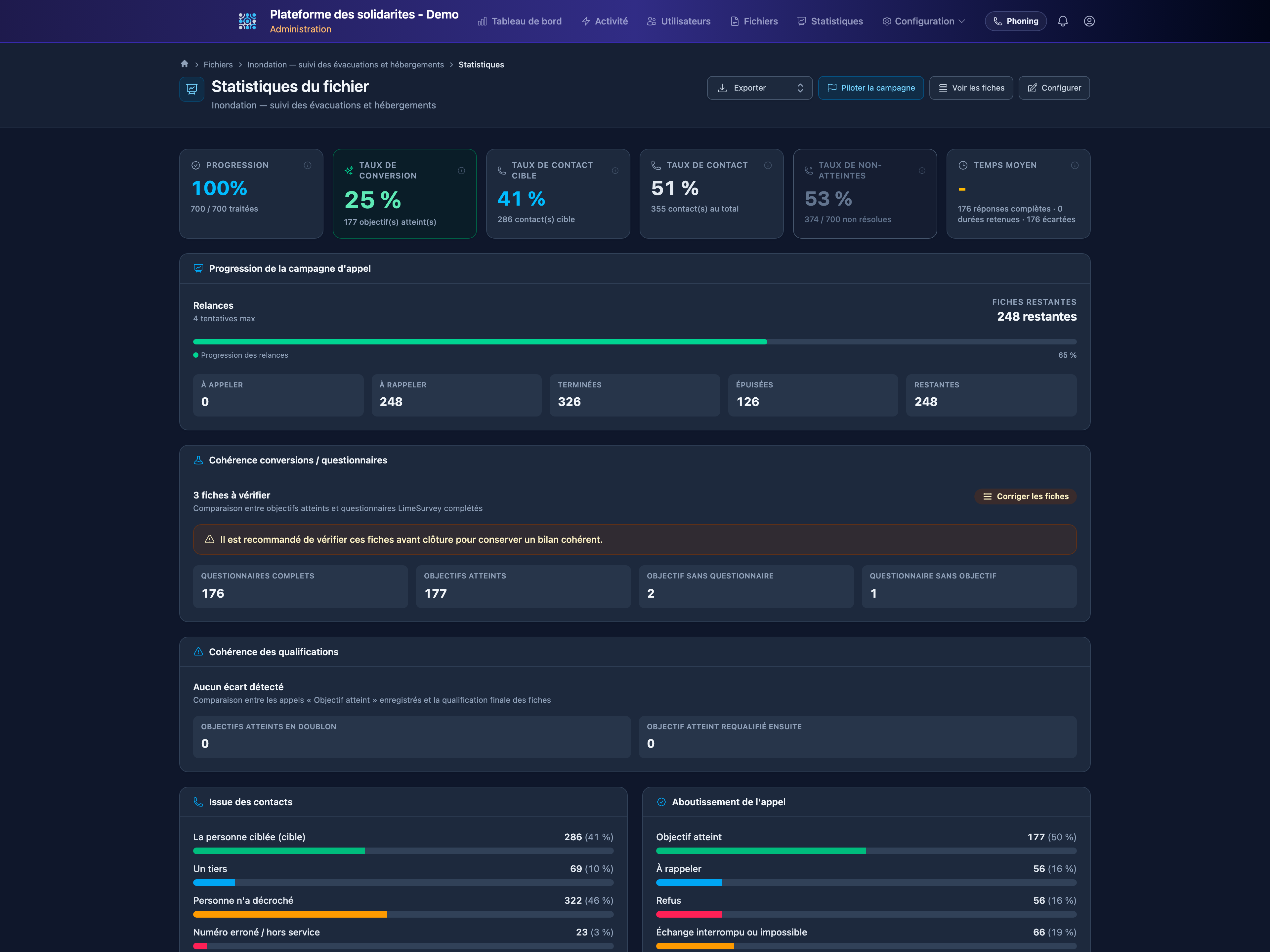The width and height of the screenshot is (1270, 952).
Task: Open the Utilisateurs nav item
Action: tap(679, 21)
